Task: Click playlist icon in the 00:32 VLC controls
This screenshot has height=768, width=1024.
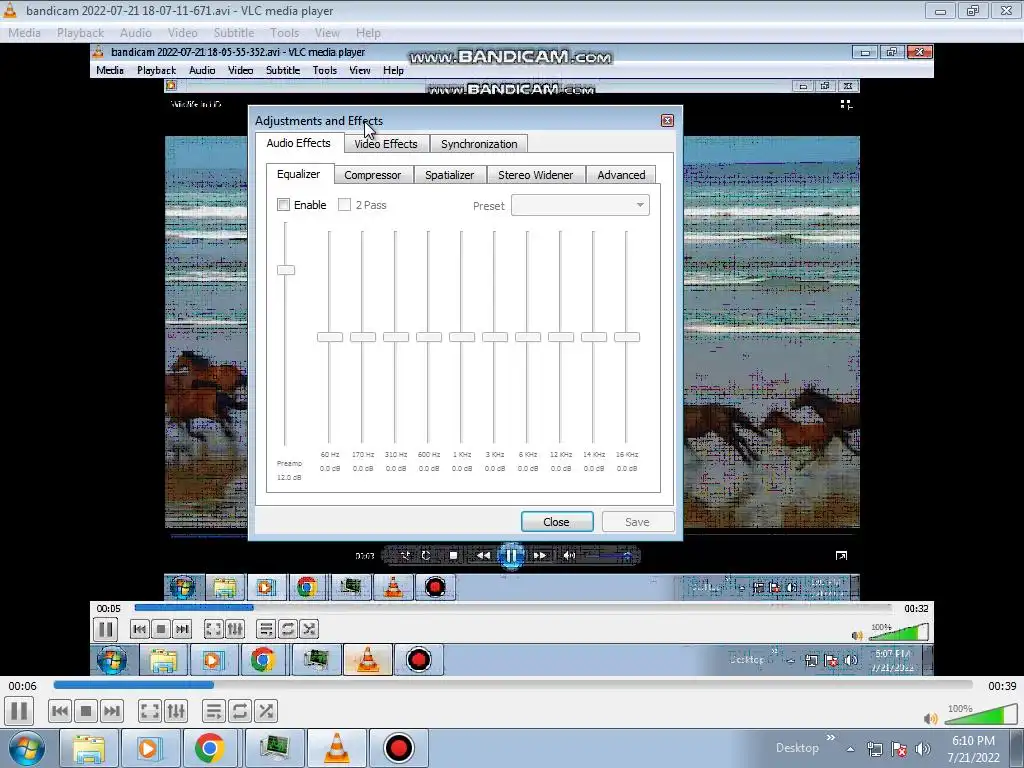Action: coord(266,630)
